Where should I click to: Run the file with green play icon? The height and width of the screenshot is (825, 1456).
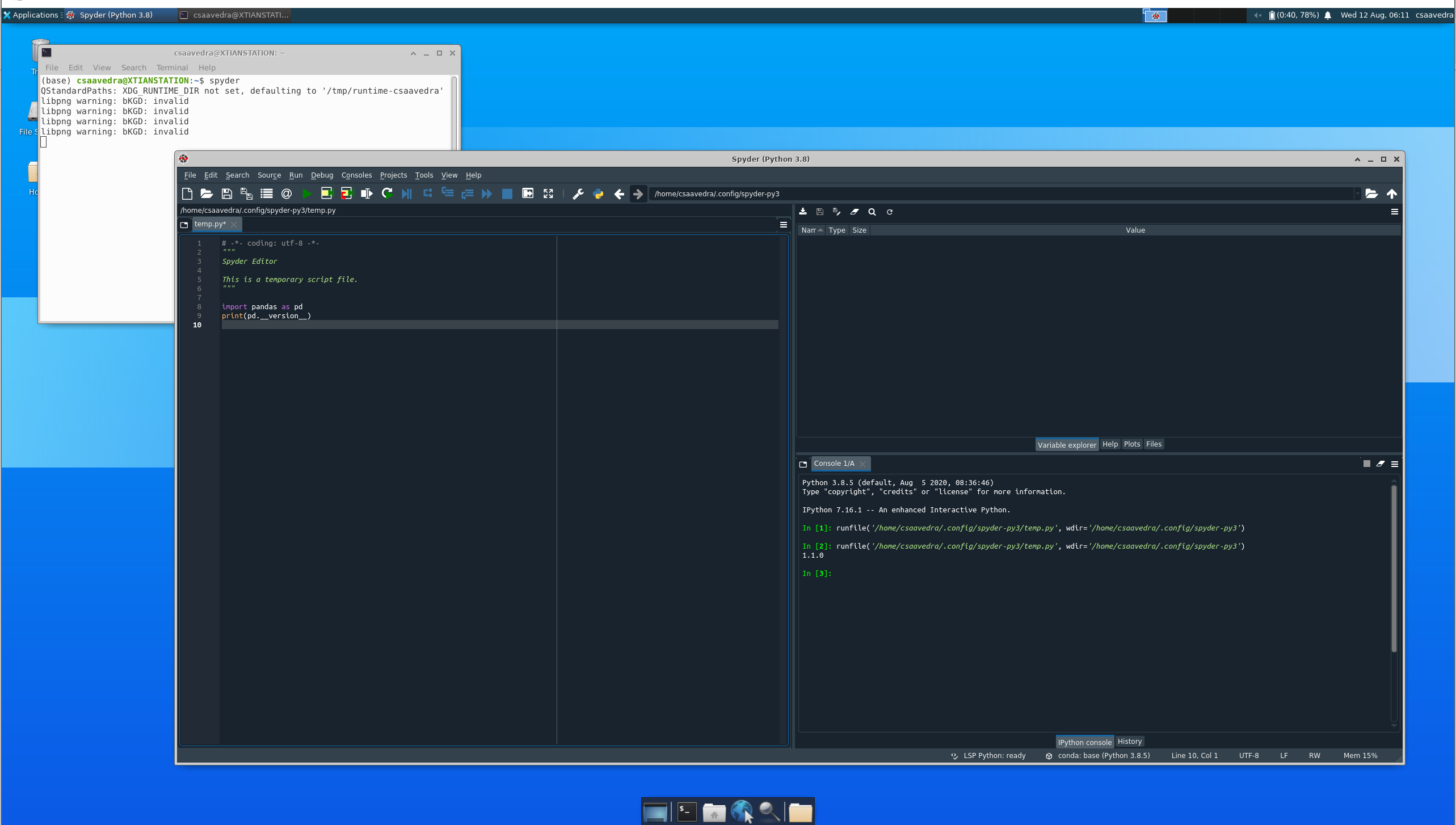[306, 194]
